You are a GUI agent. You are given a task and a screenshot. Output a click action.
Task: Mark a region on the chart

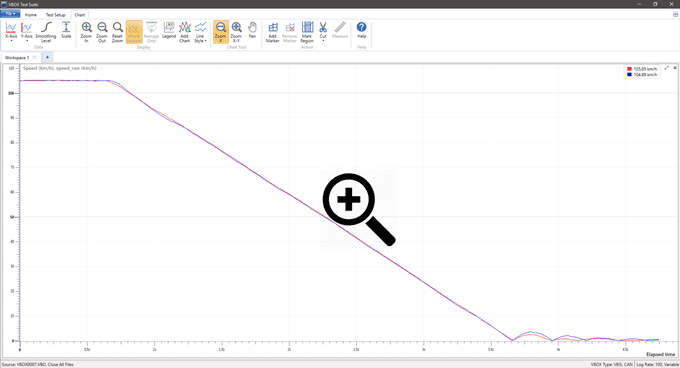[307, 32]
